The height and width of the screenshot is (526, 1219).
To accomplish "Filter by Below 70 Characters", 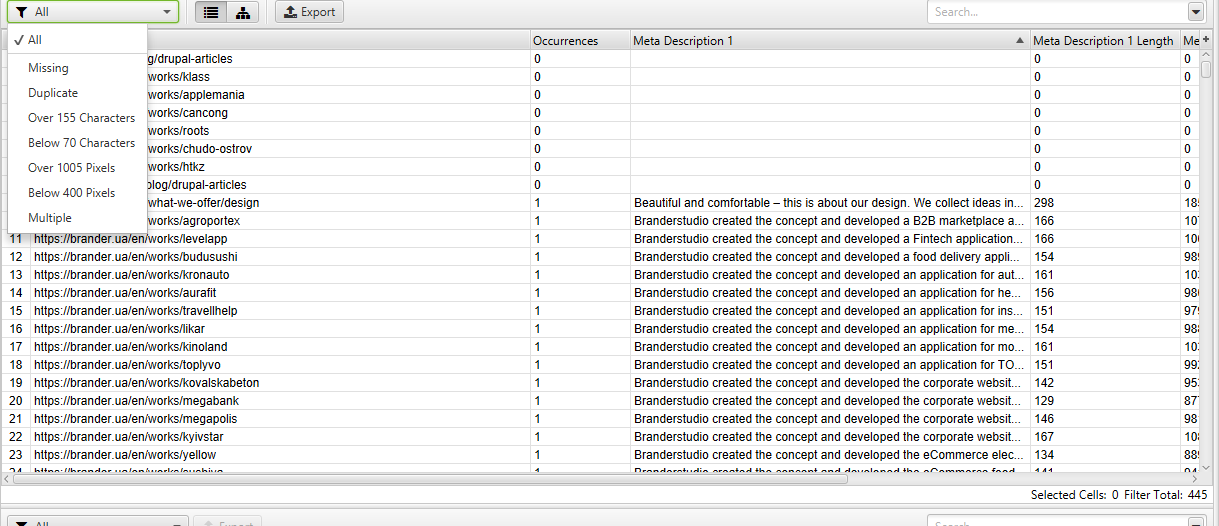I will pos(81,143).
